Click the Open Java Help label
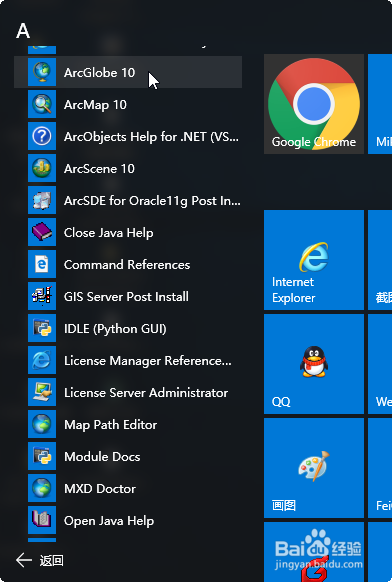 click(109, 521)
